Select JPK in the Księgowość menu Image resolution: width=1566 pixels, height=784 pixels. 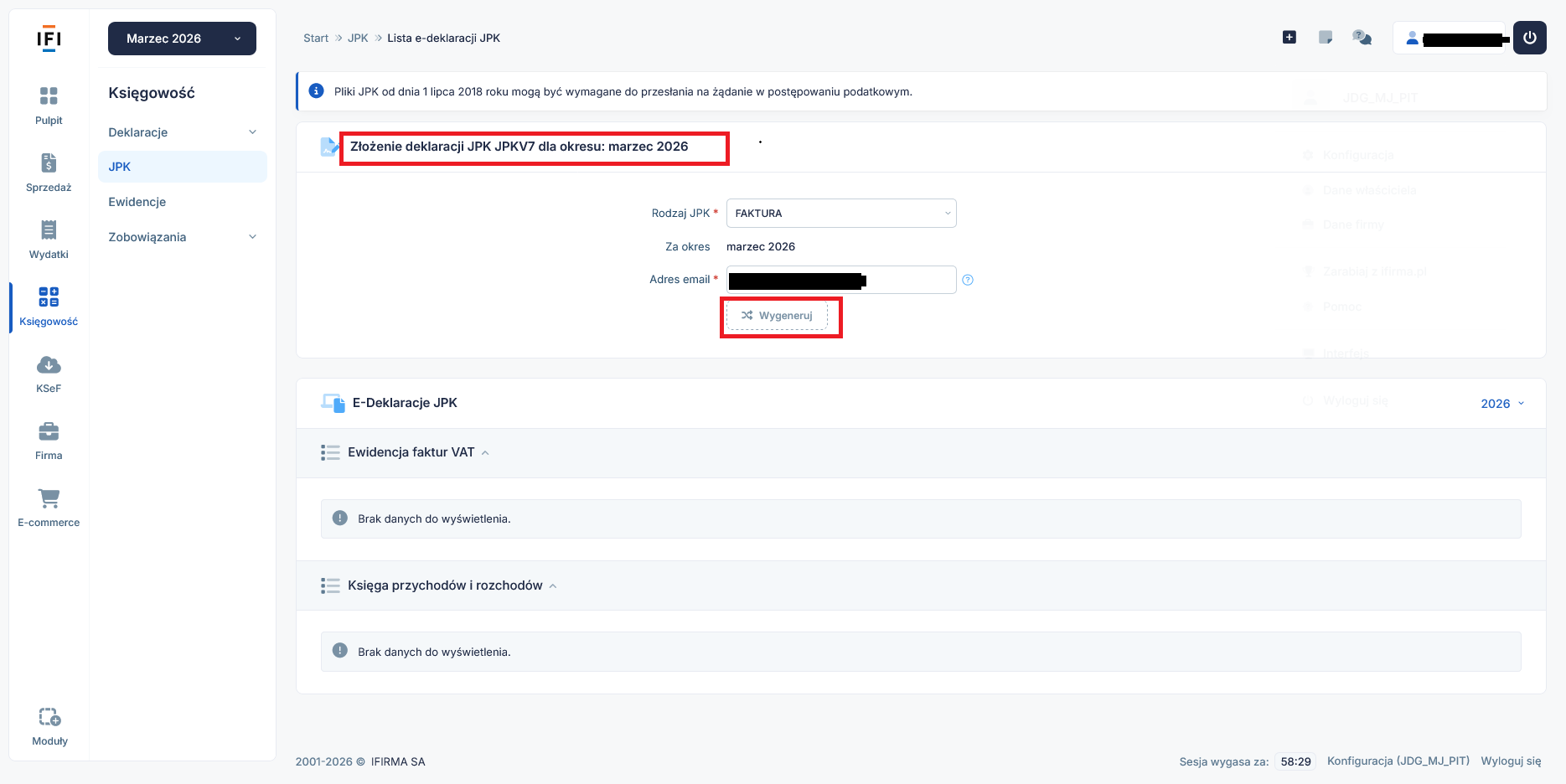(x=120, y=167)
